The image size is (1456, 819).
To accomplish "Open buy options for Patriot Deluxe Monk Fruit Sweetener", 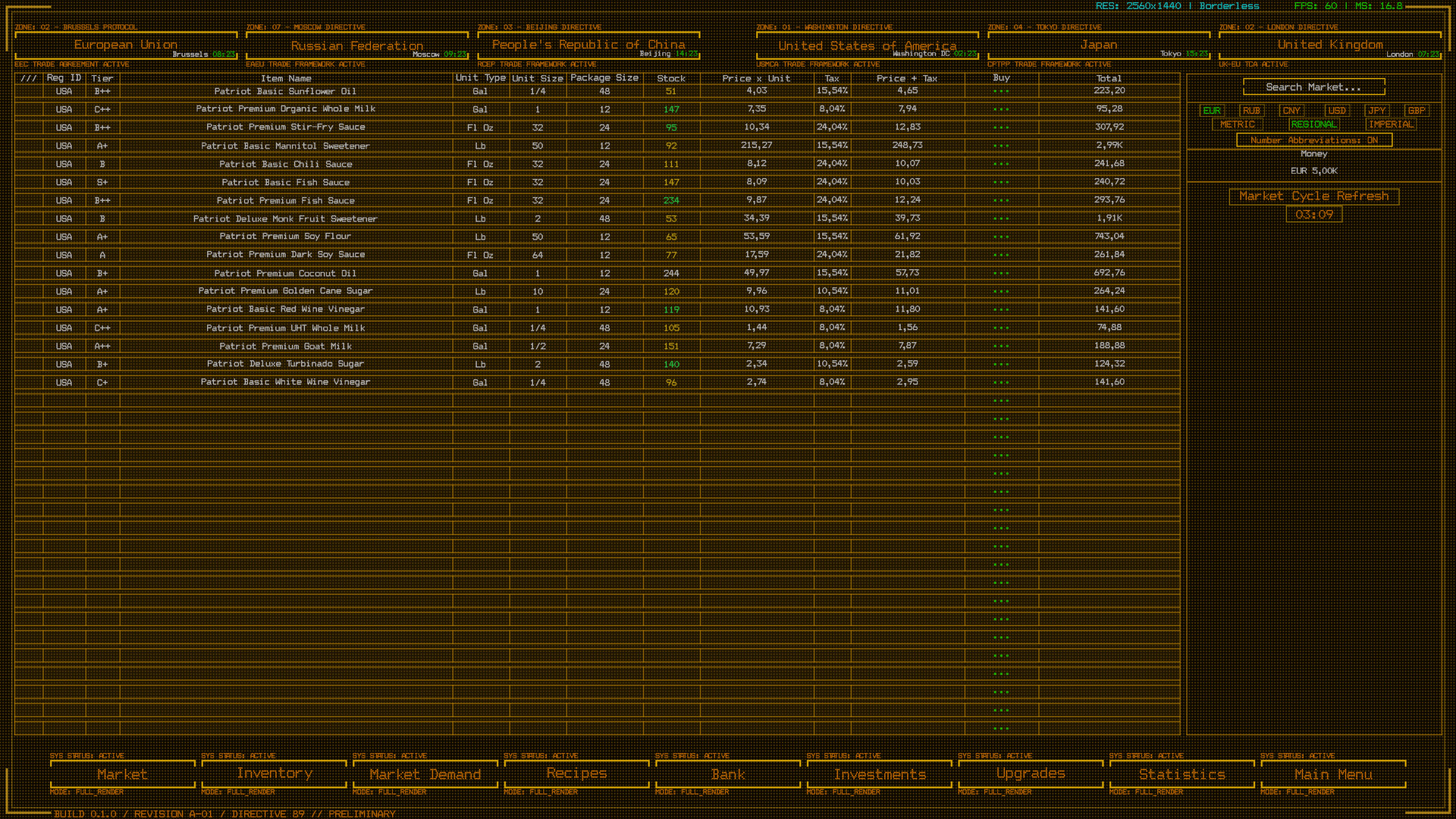I will pos(1001,218).
